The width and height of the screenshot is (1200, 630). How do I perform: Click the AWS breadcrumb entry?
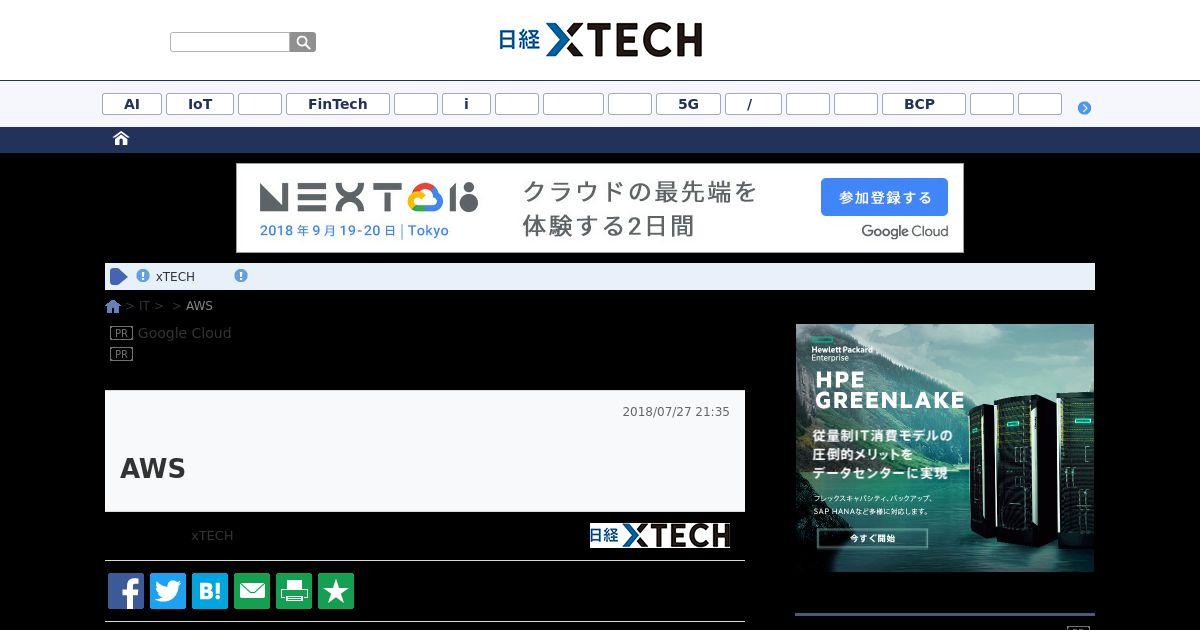coord(199,306)
